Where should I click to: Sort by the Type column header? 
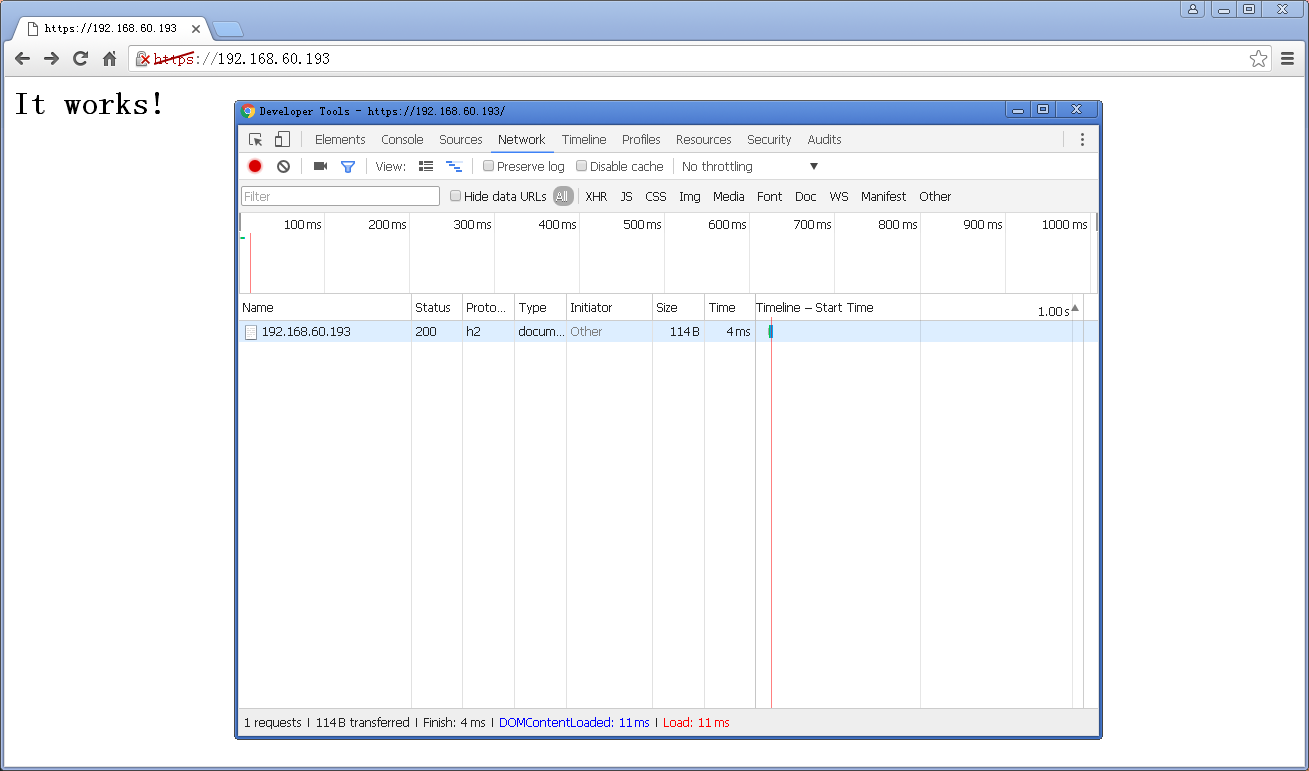[x=541, y=308]
